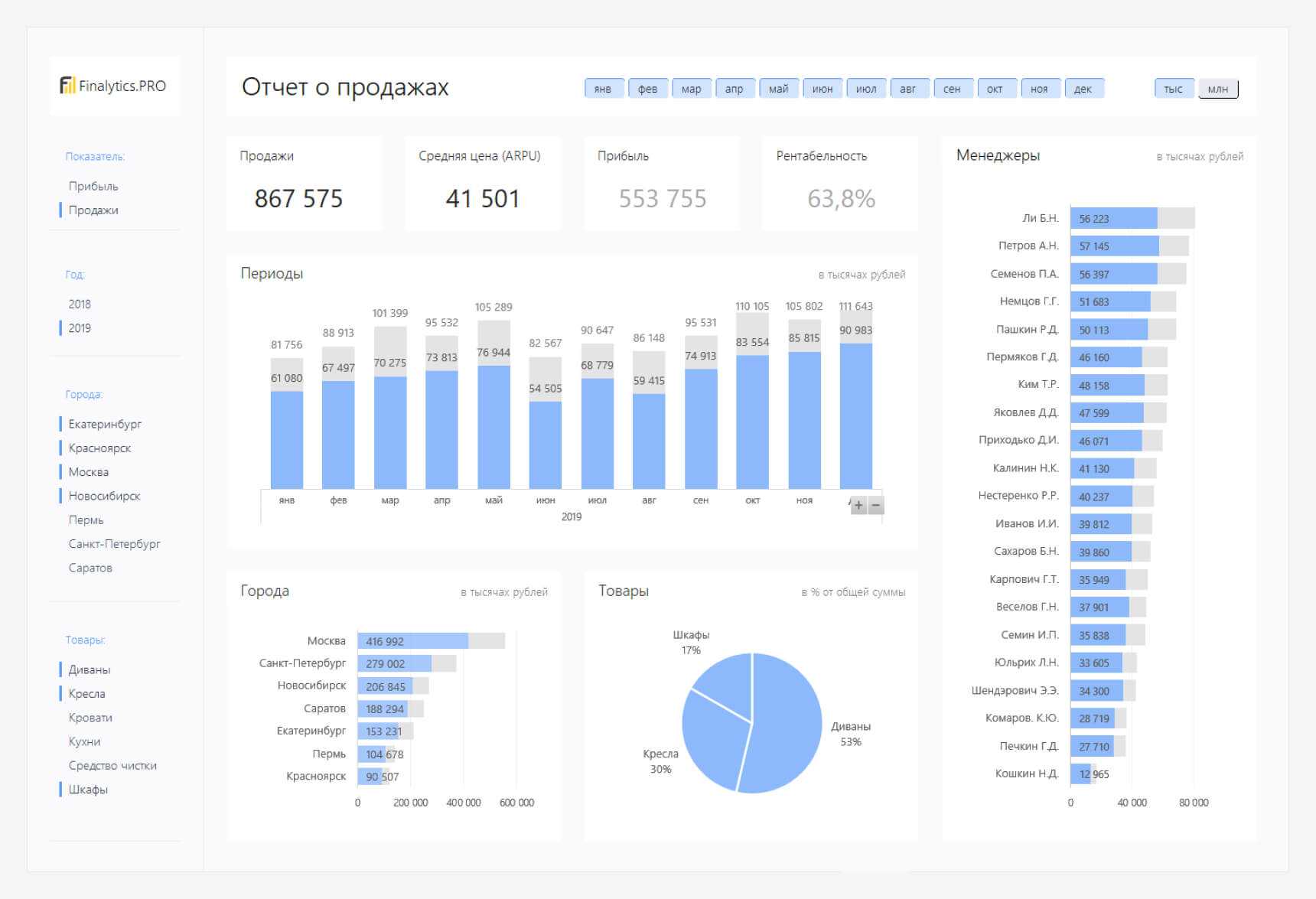The image size is (1316, 899).
Task: Click manager Петров А.Н. bar 57 145
Action: tap(1114, 246)
